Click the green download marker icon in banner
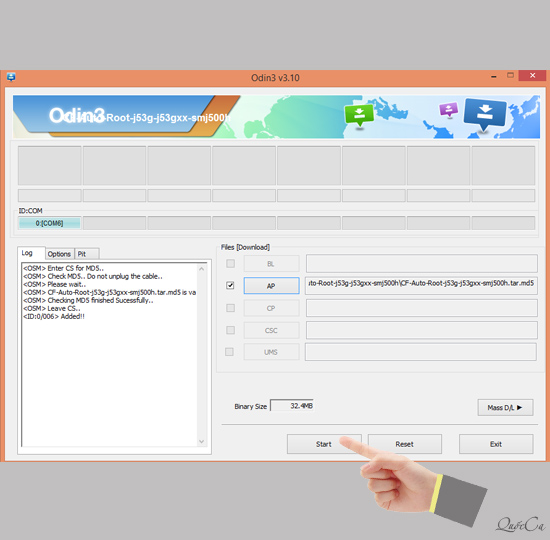 pos(359,115)
